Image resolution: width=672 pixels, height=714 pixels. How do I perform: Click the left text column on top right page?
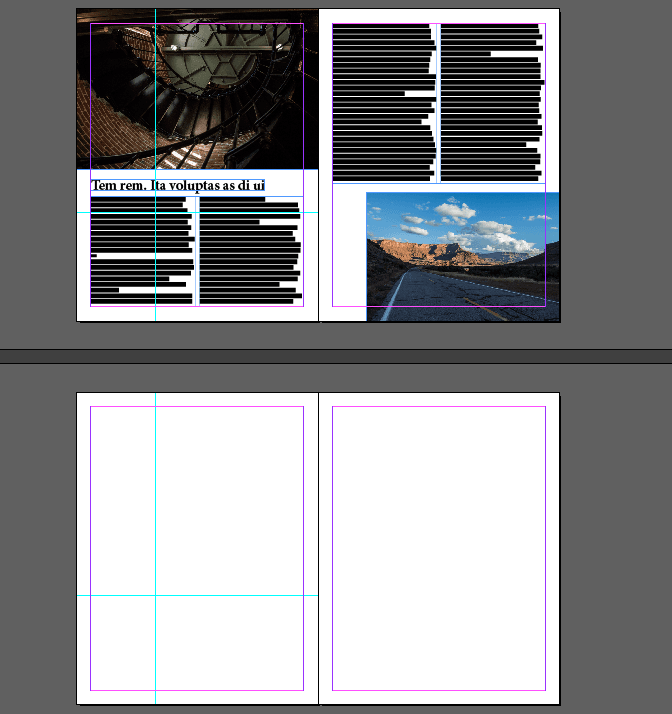(x=384, y=103)
